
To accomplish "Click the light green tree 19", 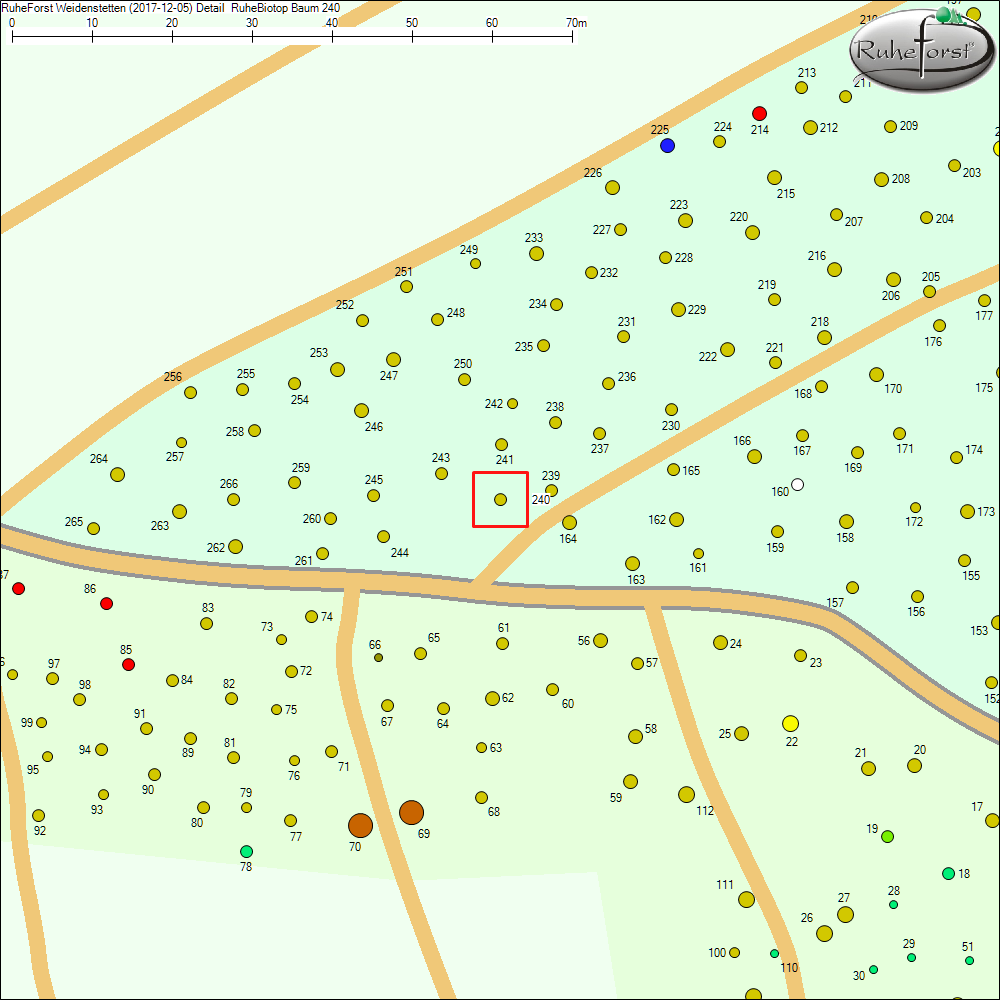I will click(887, 836).
